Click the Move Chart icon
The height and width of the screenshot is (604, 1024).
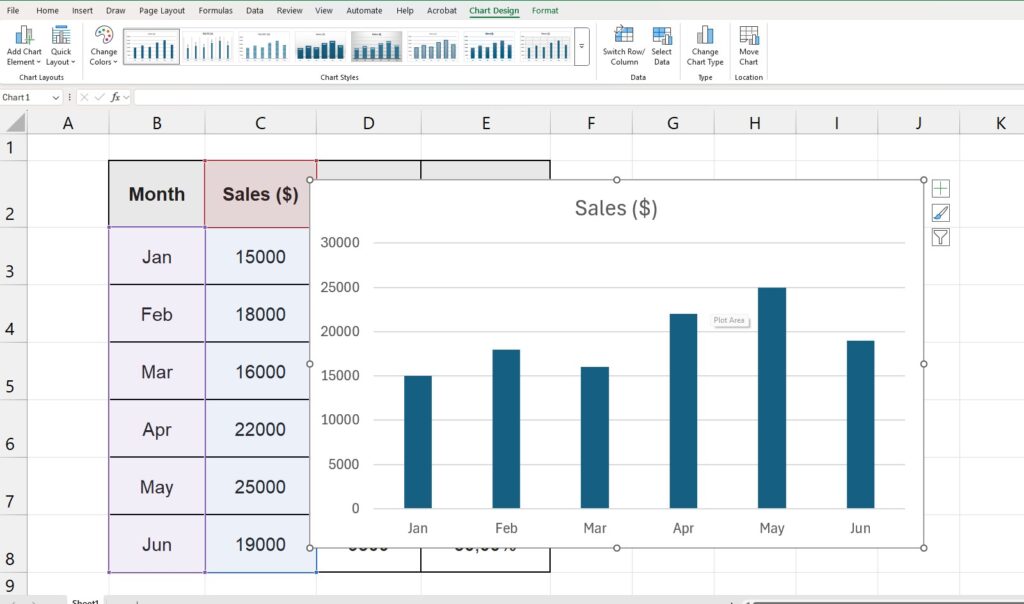click(x=749, y=44)
